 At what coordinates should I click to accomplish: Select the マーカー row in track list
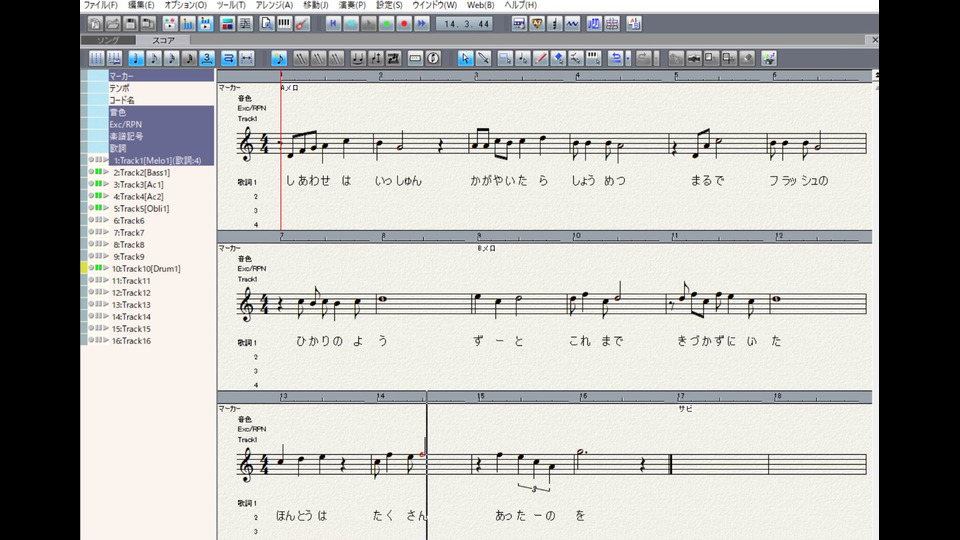point(161,76)
